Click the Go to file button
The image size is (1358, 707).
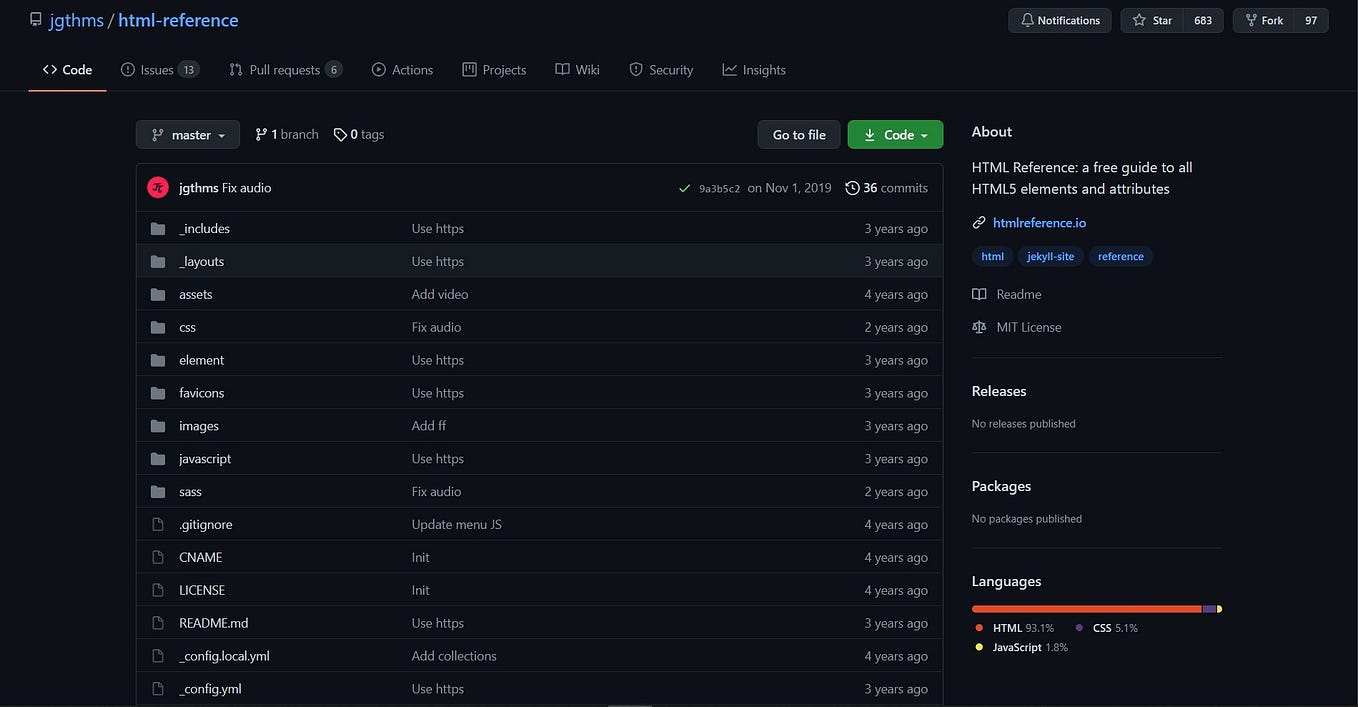(798, 134)
